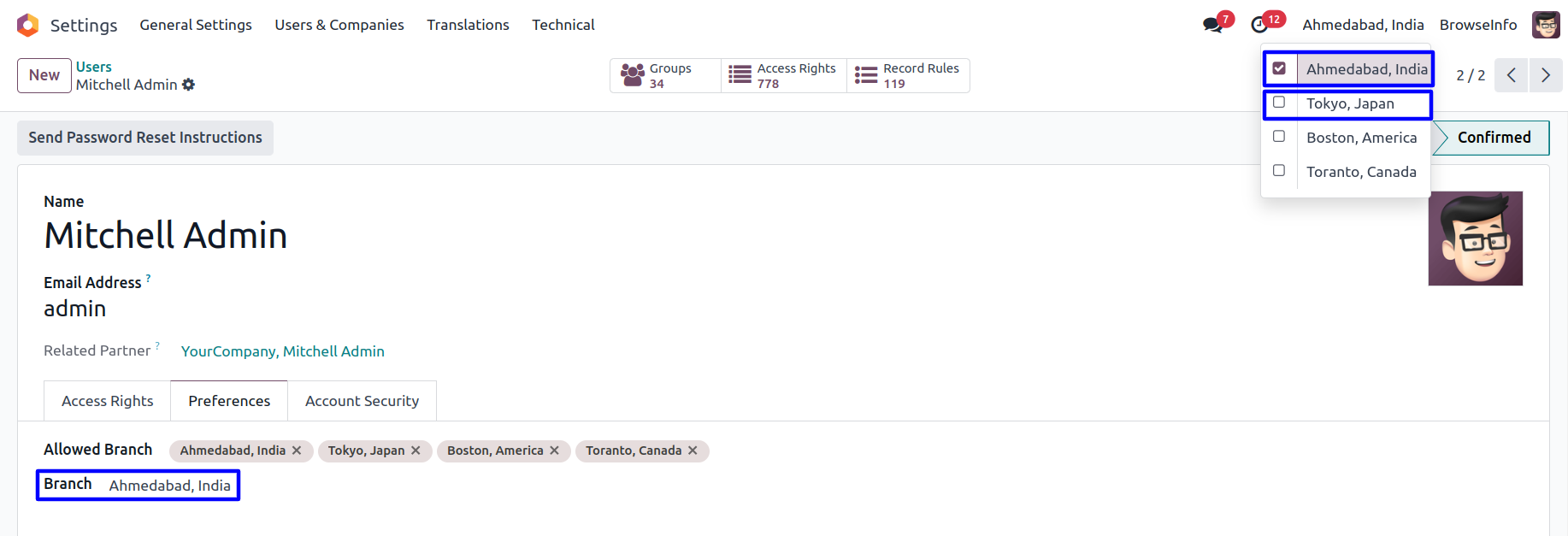Screen dimensions: 1568x536
Task: Open the discuss messages chat icon
Action: tap(1212, 25)
